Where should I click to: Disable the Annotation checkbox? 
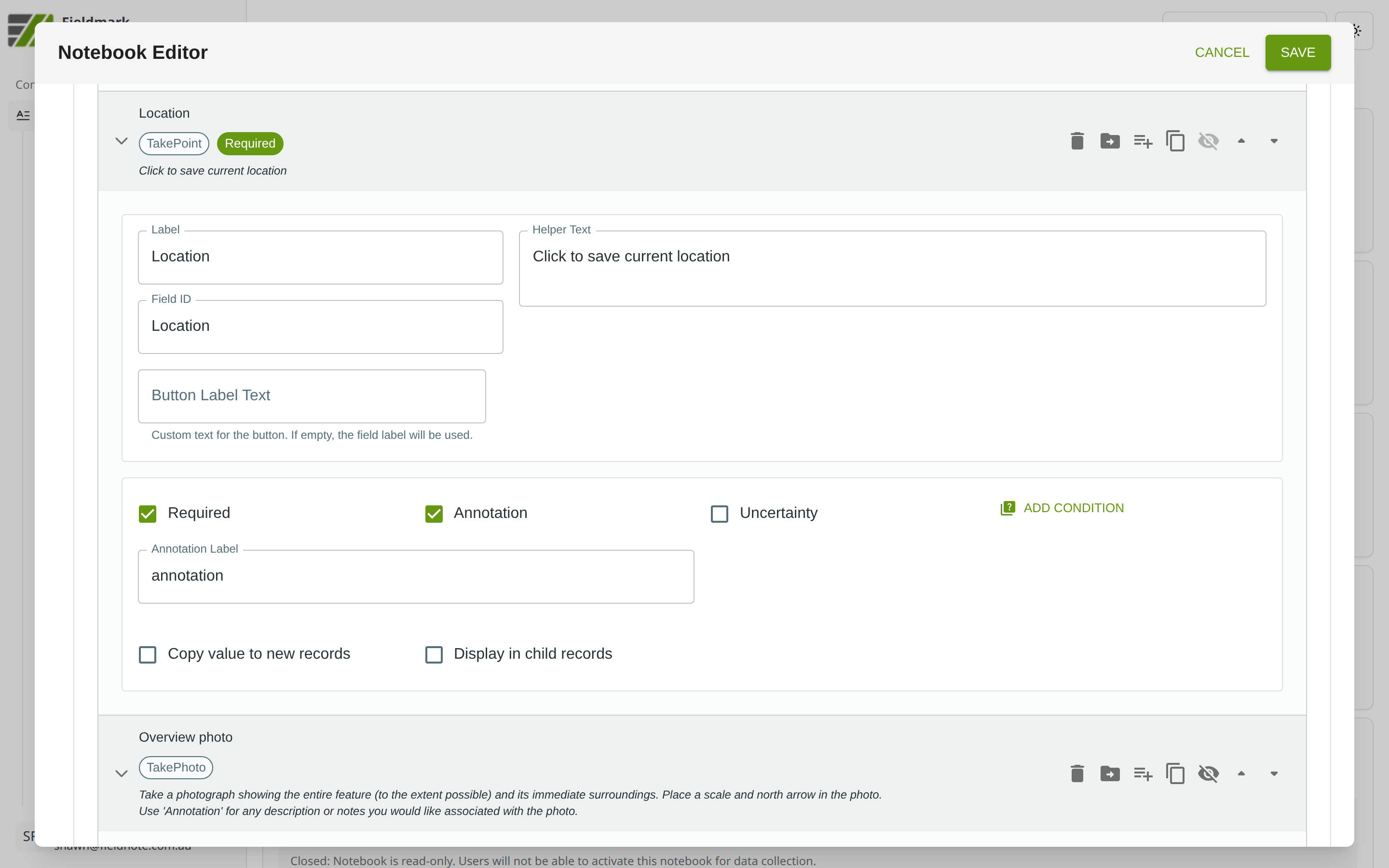pos(434,513)
